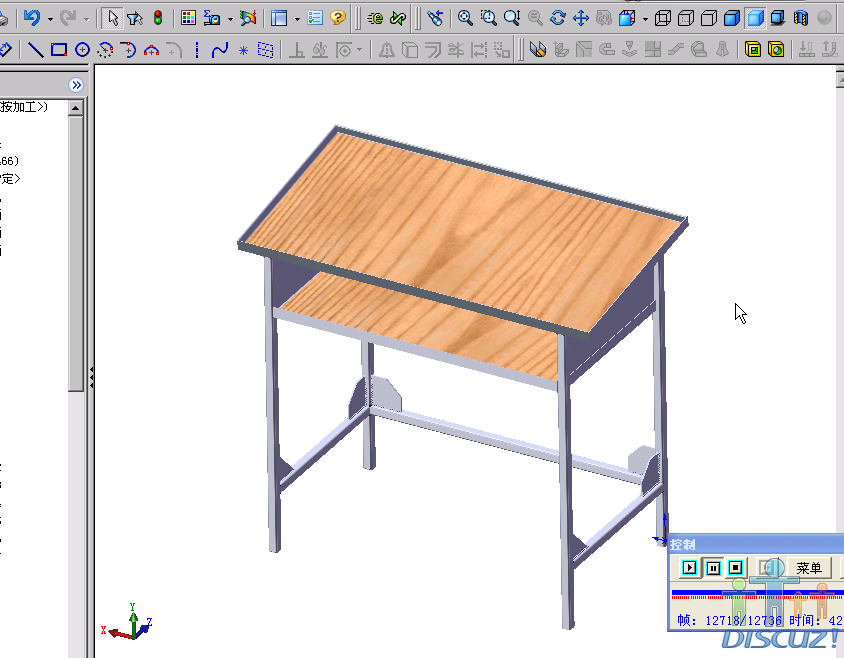Click Zoom to Fit magnifier

(465, 18)
